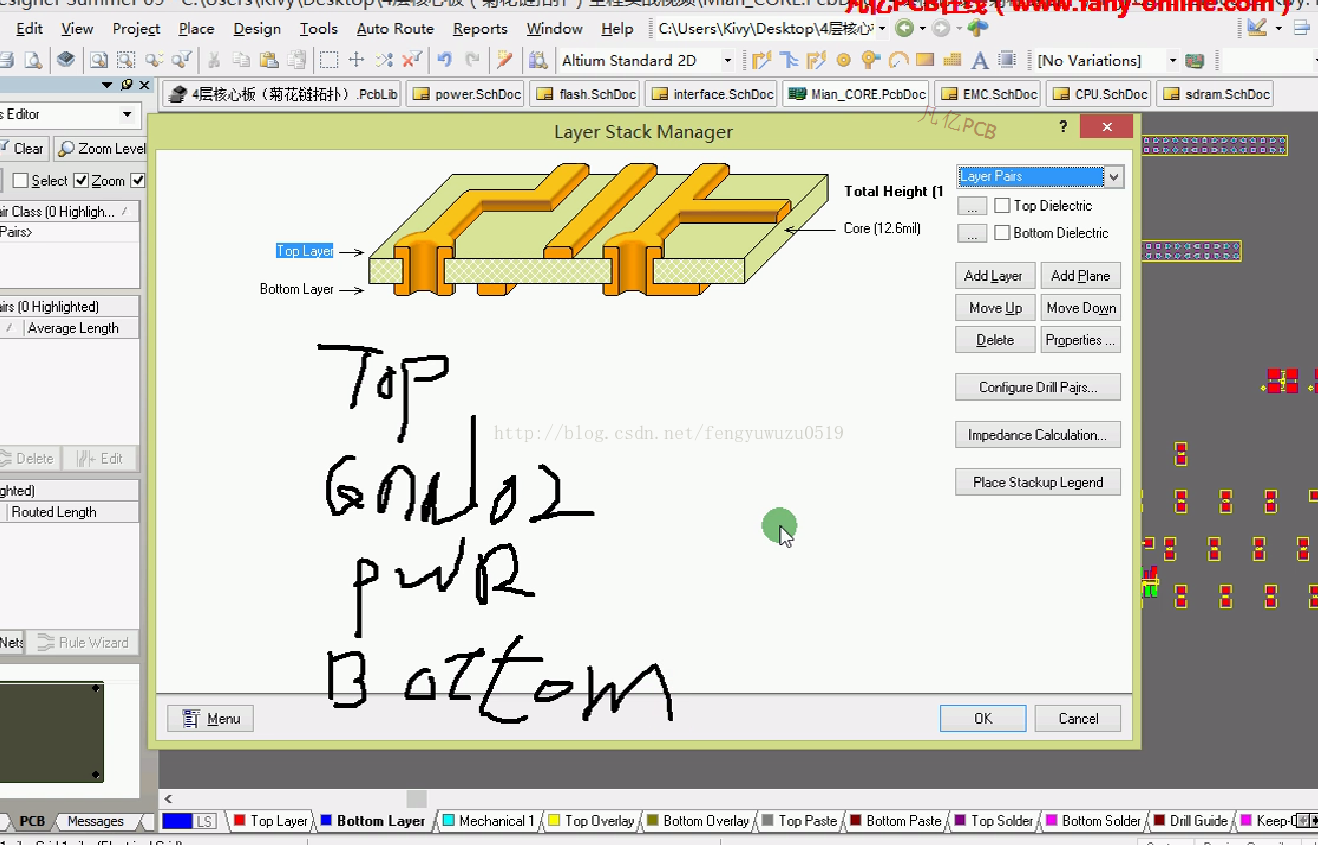Screen dimensions: 1318x845
Task: Click the Cancel button
Action: [x=1078, y=718]
